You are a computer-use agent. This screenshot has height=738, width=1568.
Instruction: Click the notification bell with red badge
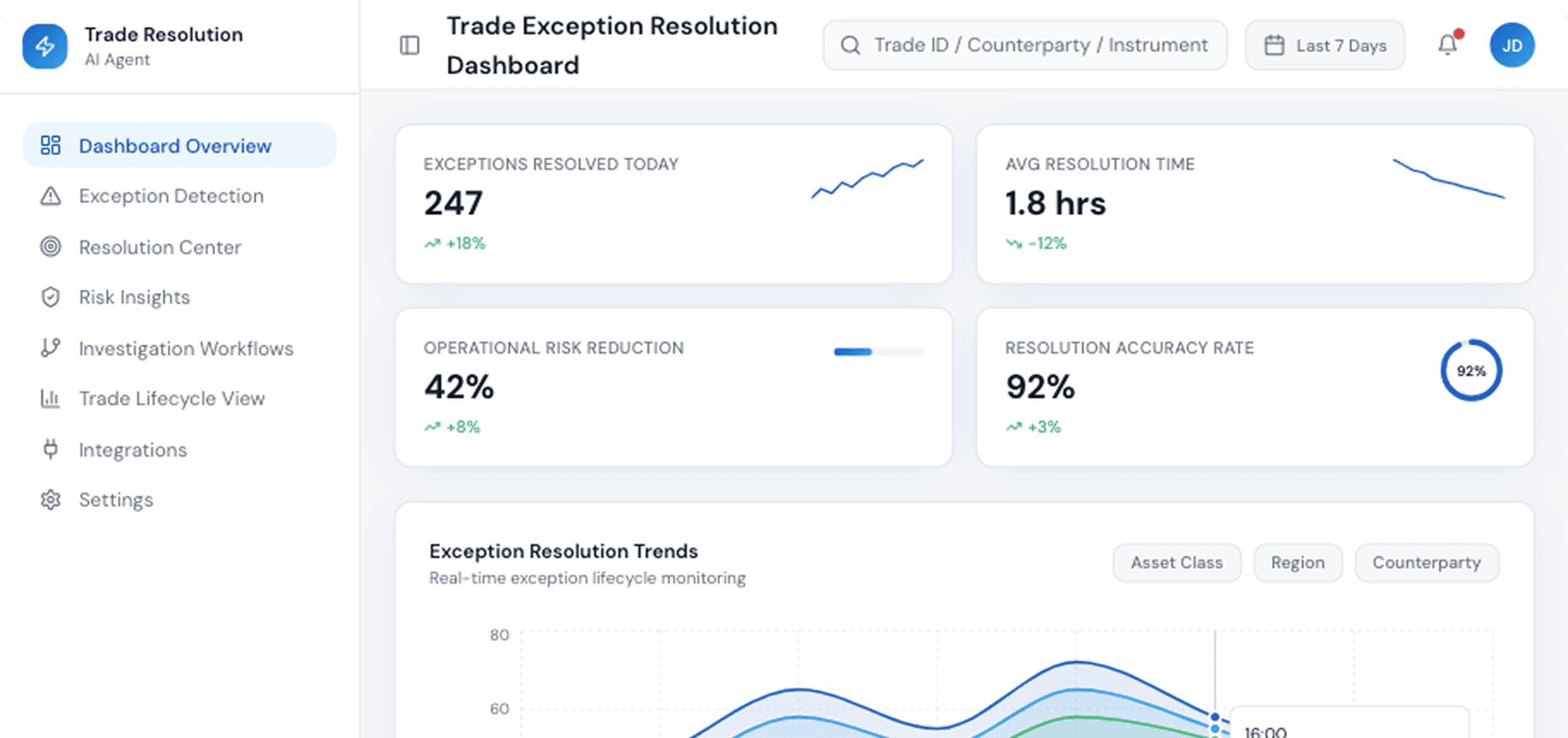(x=1448, y=45)
